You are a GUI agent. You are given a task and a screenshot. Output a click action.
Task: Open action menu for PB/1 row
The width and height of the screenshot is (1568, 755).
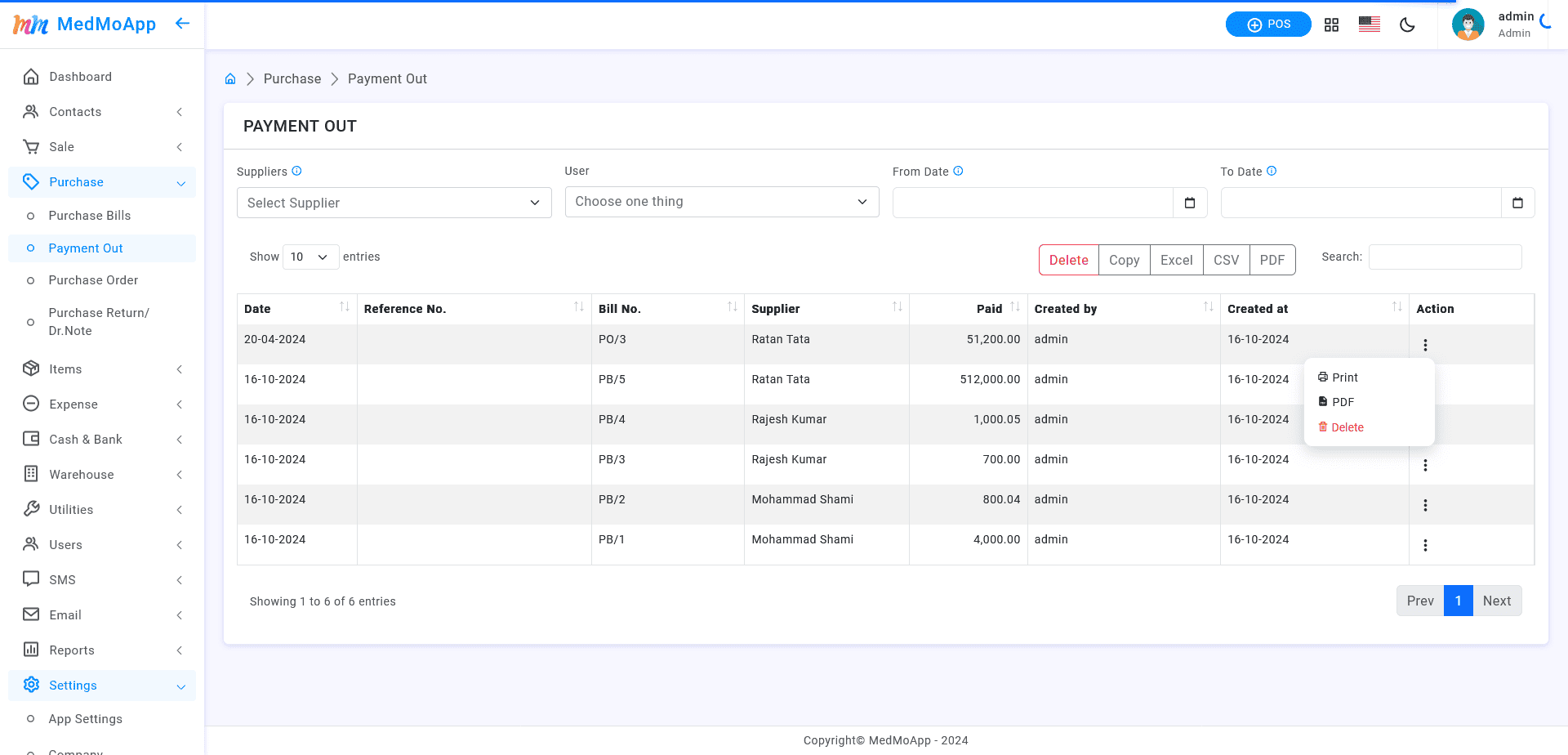click(x=1425, y=546)
